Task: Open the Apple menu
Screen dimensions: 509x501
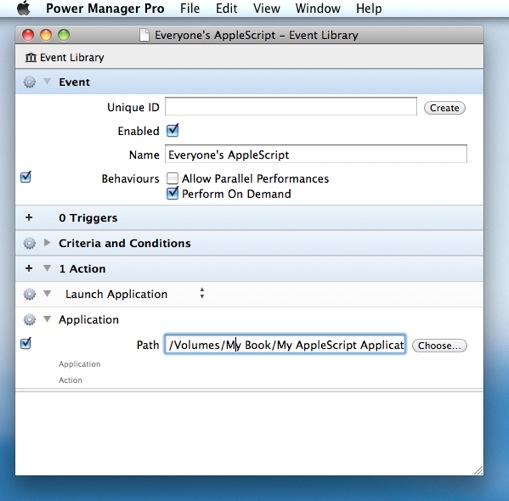Action: [24, 8]
